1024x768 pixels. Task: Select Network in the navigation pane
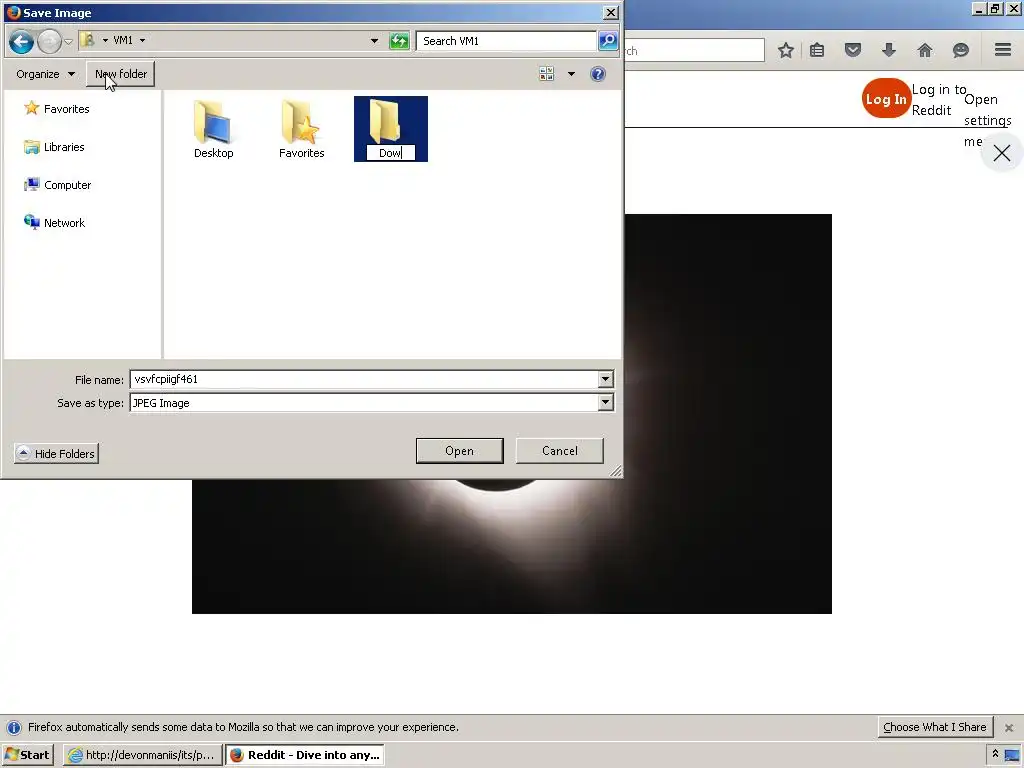(54, 223)
